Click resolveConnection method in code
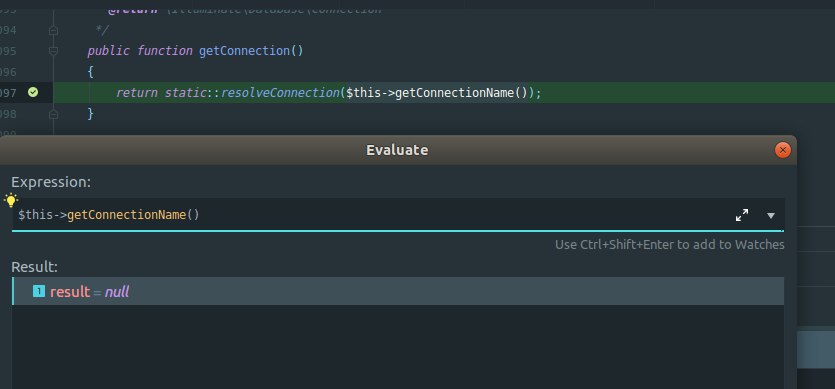The width and height of the screenshot is (835, 389). (x=279, y=93)
